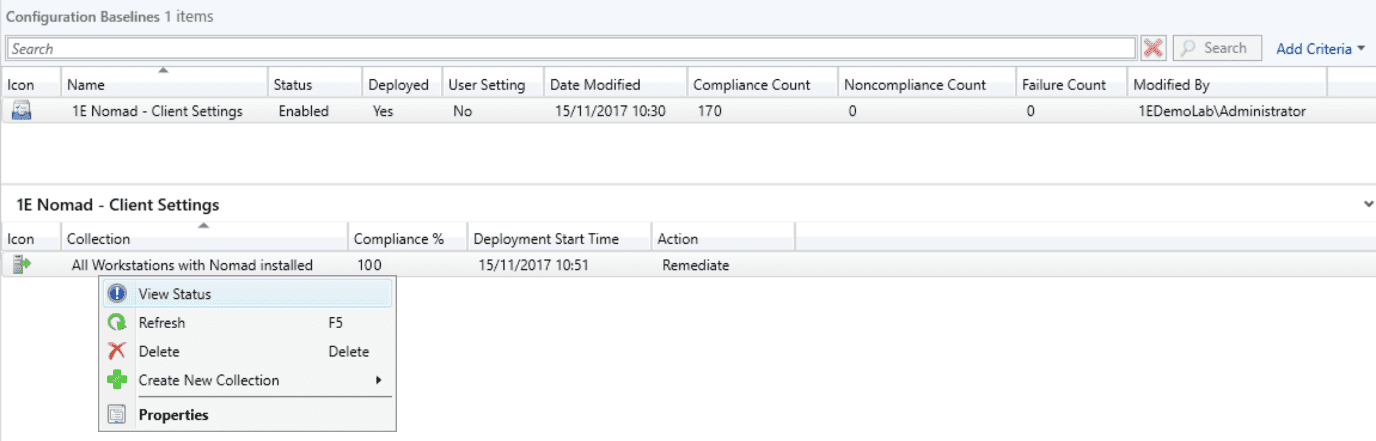Choose Delete from the context menu
Screen dimensions: 1376x441
pos(246,352)
